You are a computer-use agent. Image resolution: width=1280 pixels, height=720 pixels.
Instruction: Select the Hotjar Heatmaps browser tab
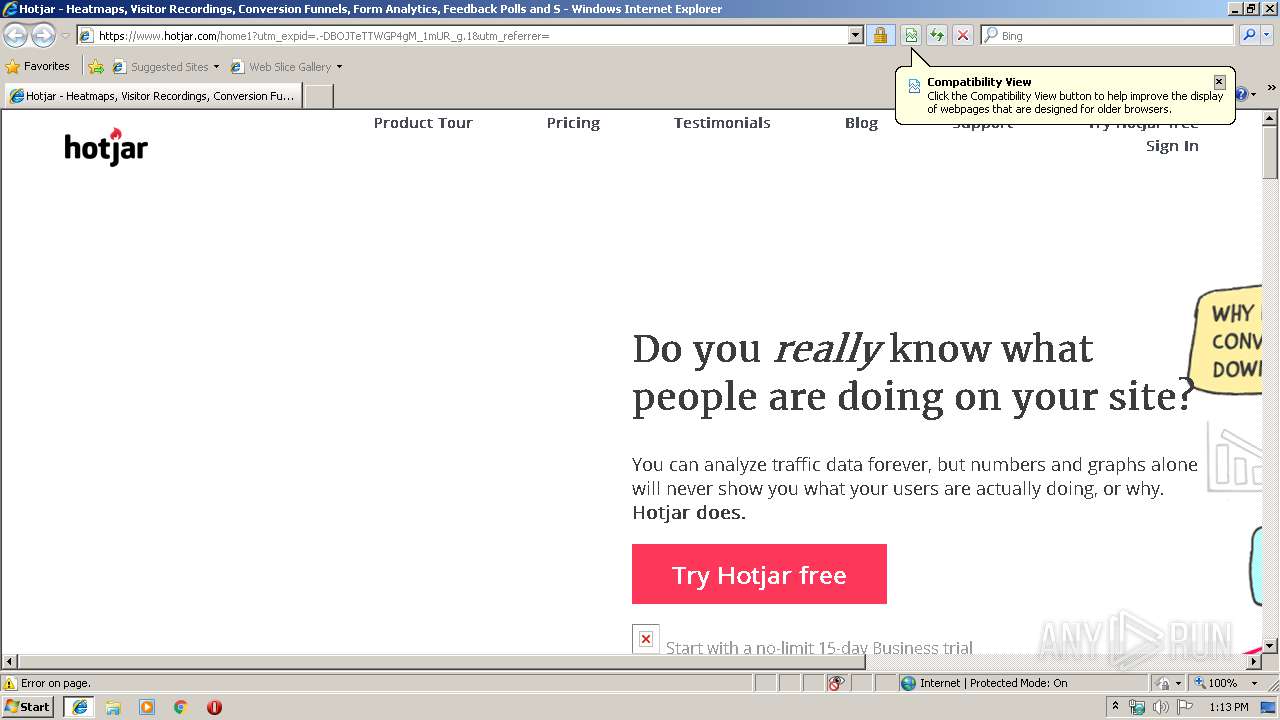[153, 96]
